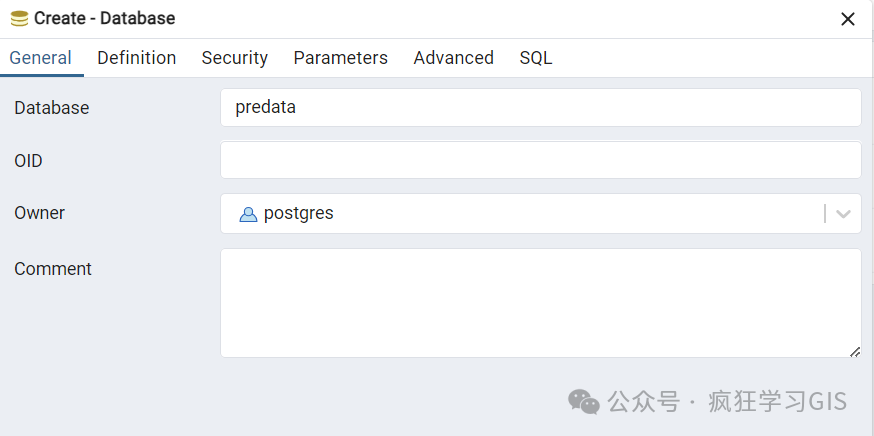Show the Advanced tab
This screenshot has width=874, height=436.
click(x=453, y=58)
